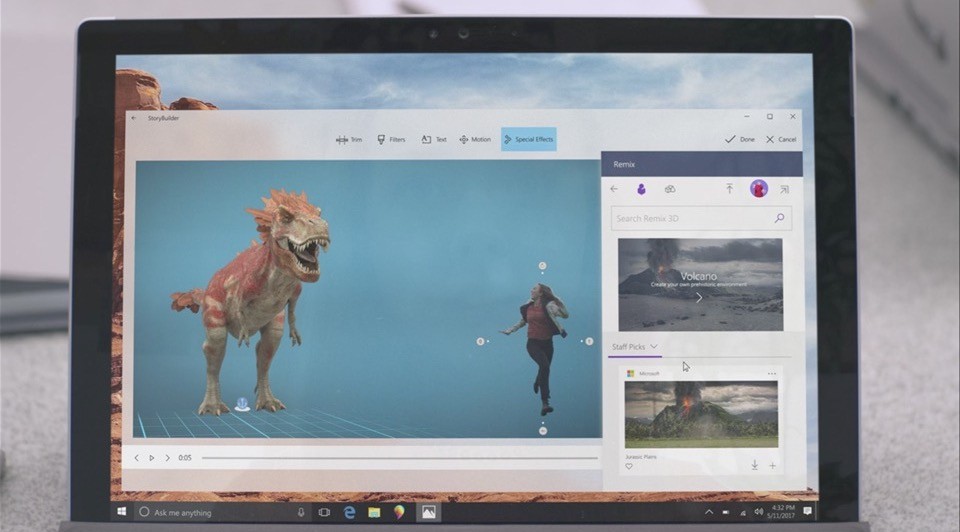Add Jurassic Plains with plus icon
Image resolution: width=960 pixels, height=532 pixels.
coord(773,466)
